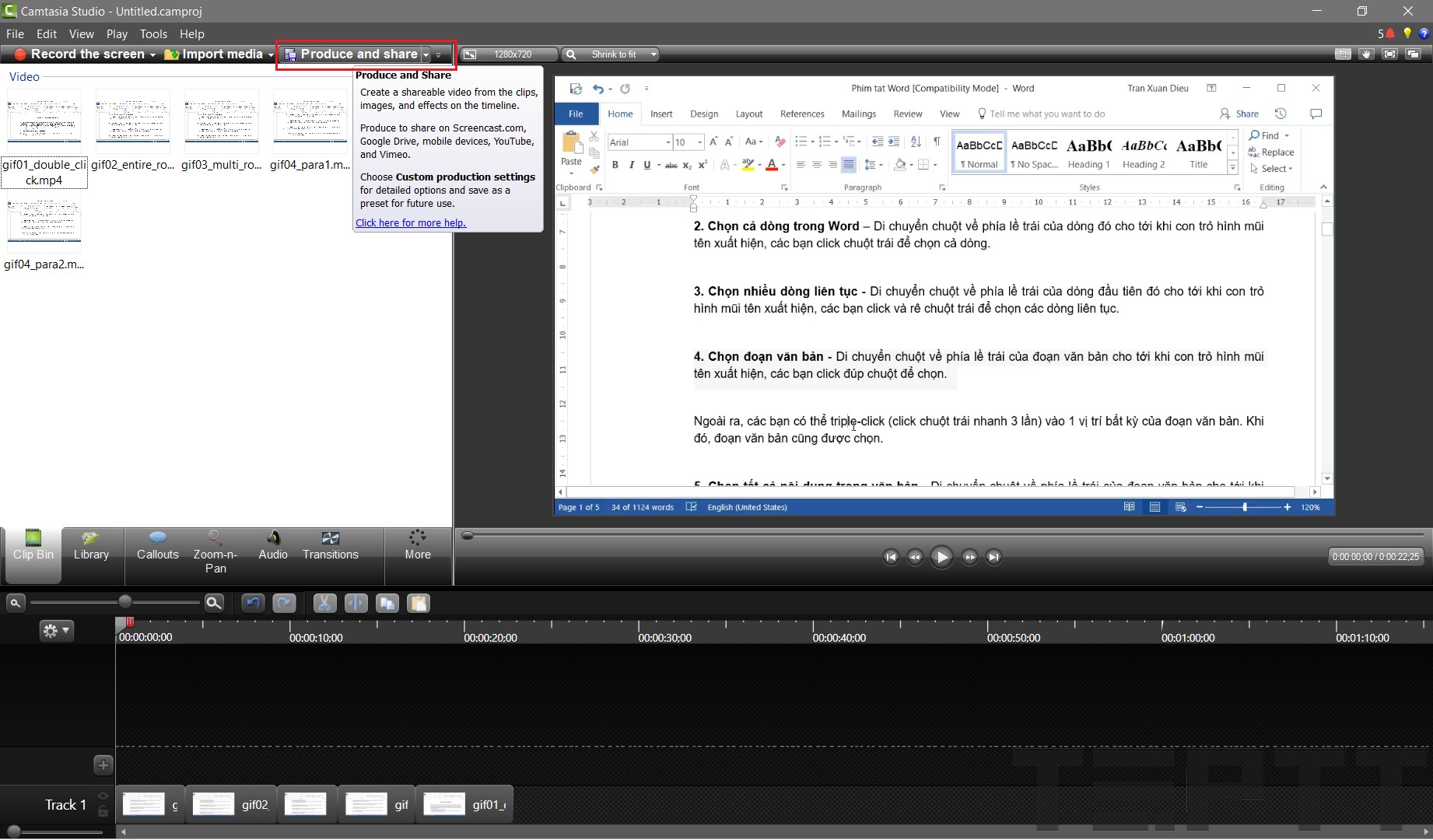Screen dimensions: 1433x840
Task: Click the preview playback scrubber handle
Action: (468, 536)
